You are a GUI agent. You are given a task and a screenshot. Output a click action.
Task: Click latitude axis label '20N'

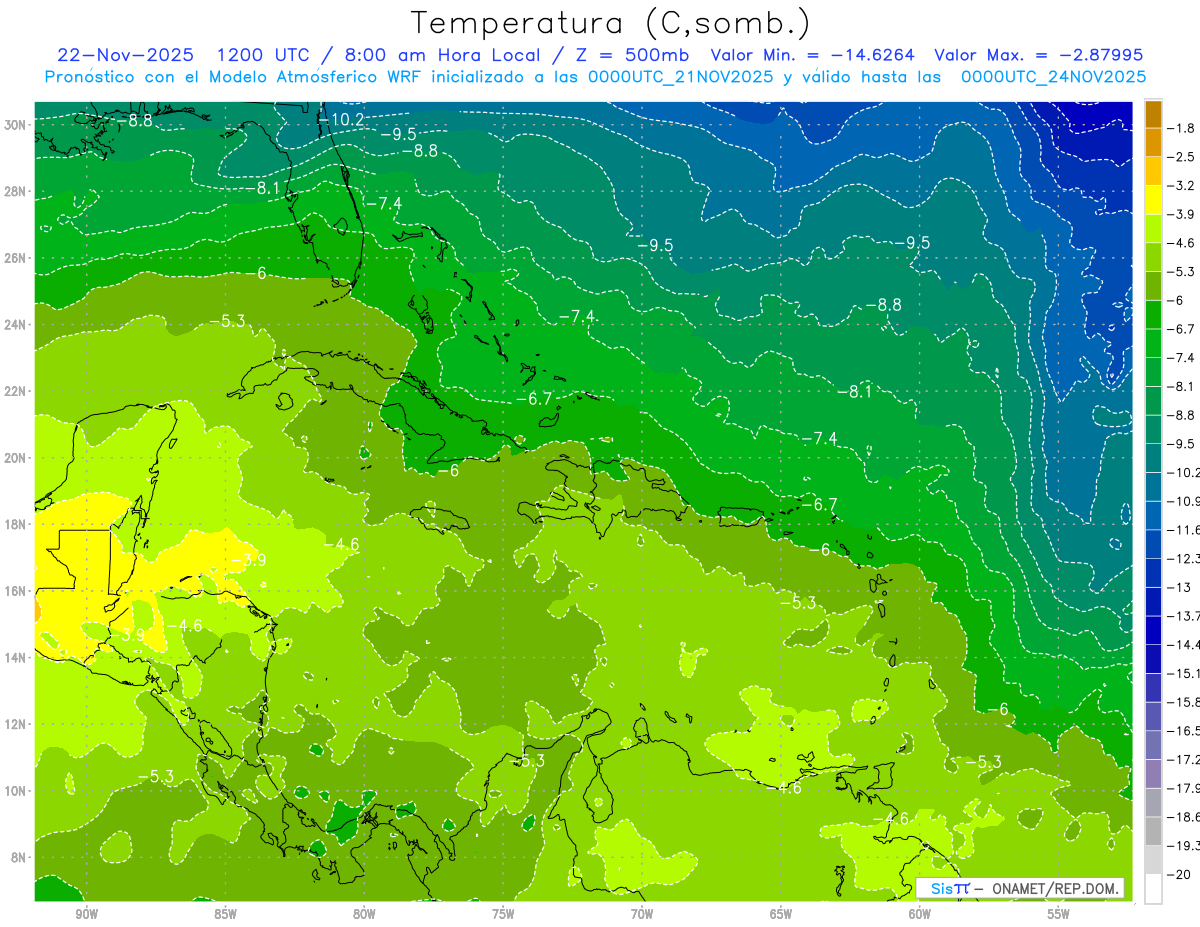[x=16, y=458]
